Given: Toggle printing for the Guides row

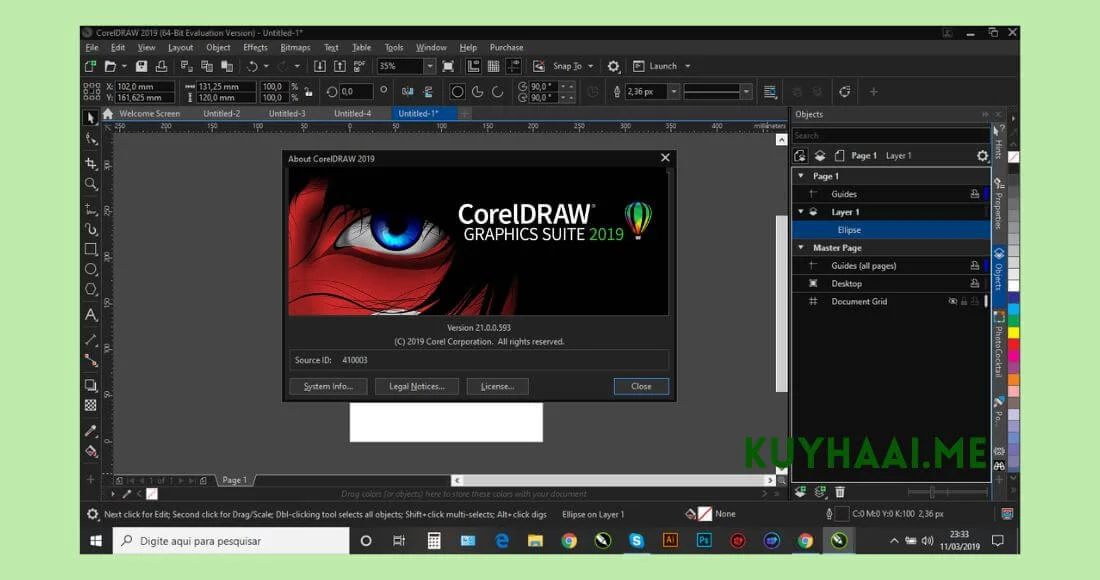Looking at the screenshot, I should [x=974, y=194].
